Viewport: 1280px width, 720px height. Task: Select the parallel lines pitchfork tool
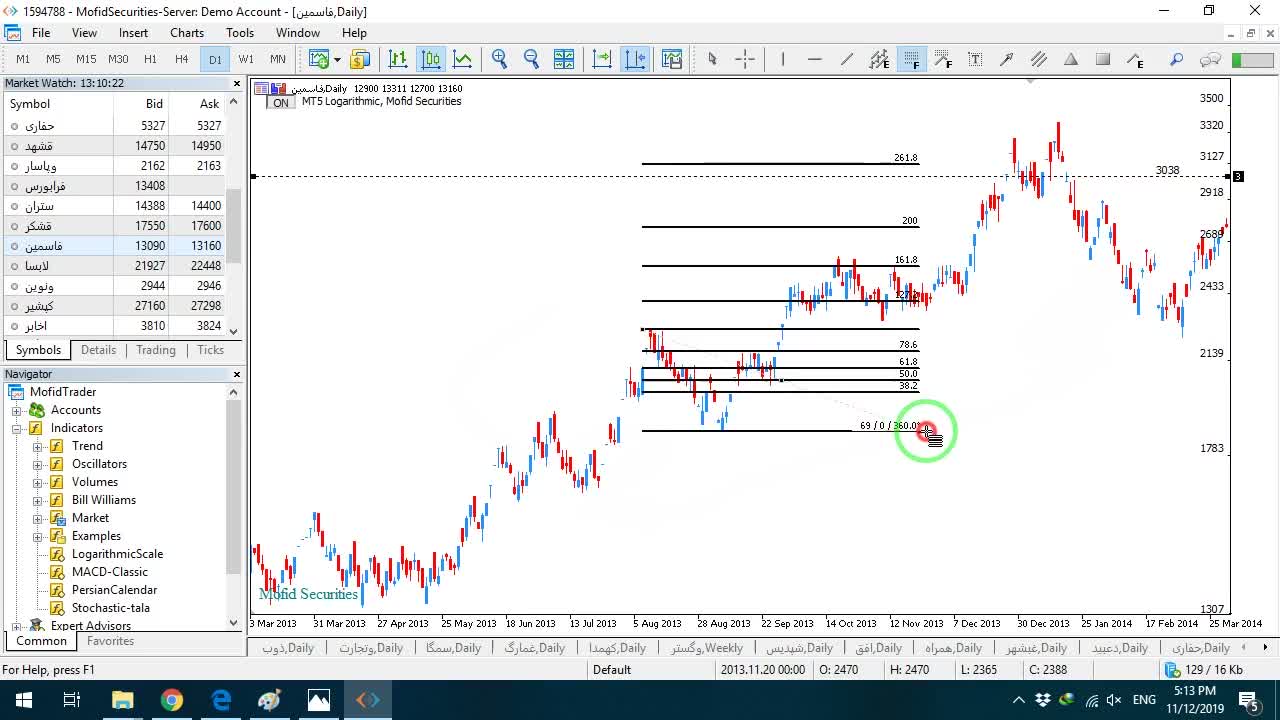(x=1039, y=59)
